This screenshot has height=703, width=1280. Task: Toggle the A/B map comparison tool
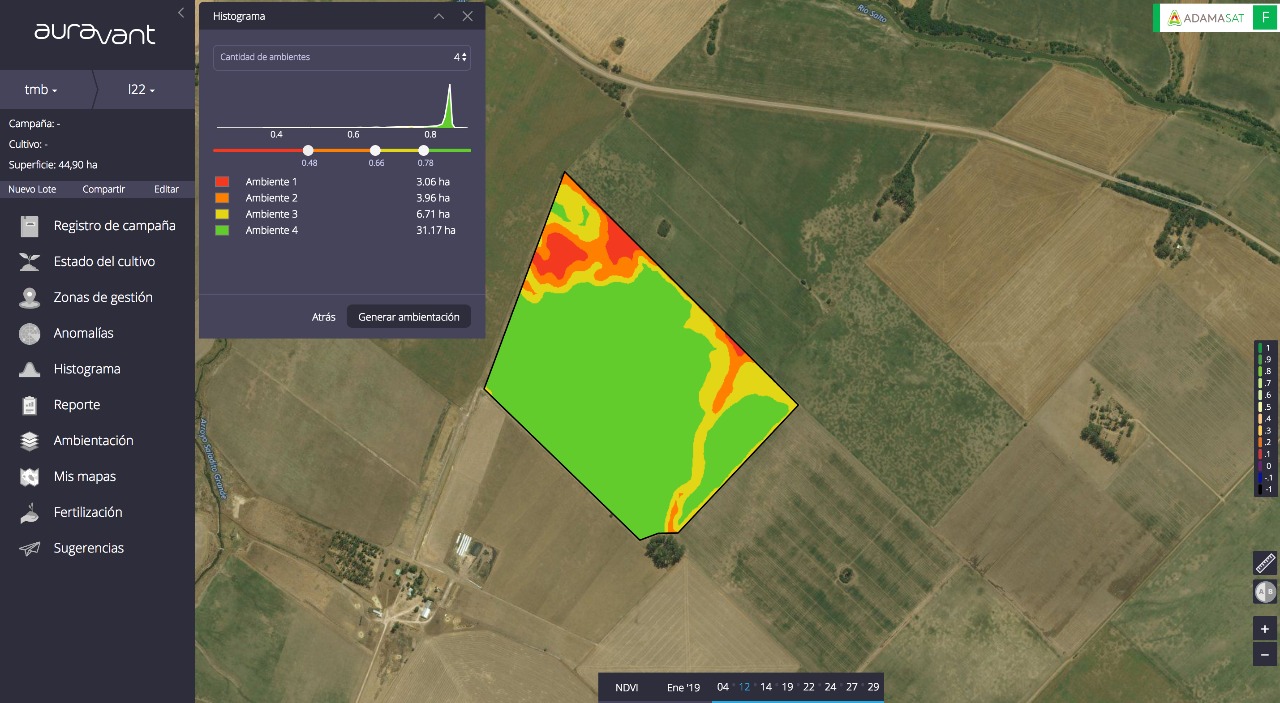click(x=1265, y=592)
